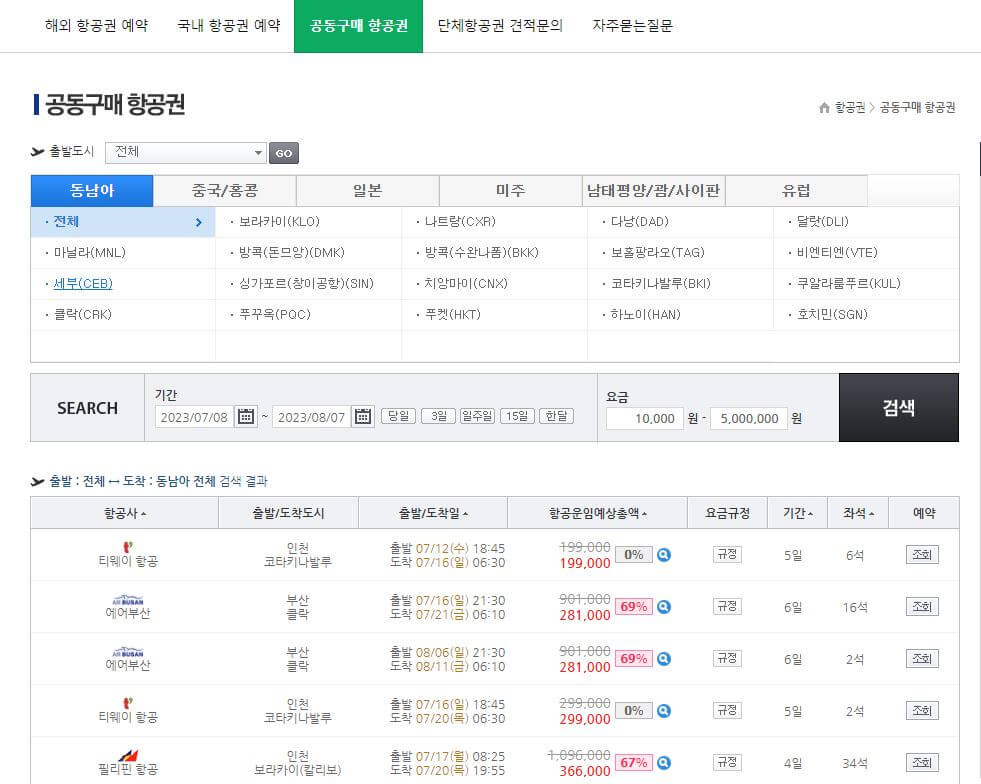Switch to the 미주 region tab
Image resolution: width=981 pixels, height=784 pixels.
coord(509,189)
